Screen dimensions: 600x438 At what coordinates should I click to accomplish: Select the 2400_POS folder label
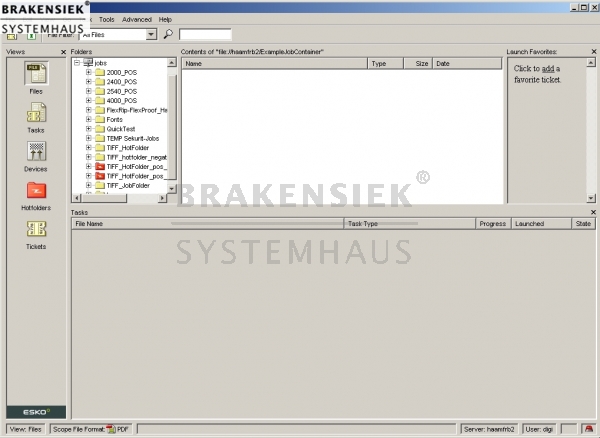pos(122,82)
